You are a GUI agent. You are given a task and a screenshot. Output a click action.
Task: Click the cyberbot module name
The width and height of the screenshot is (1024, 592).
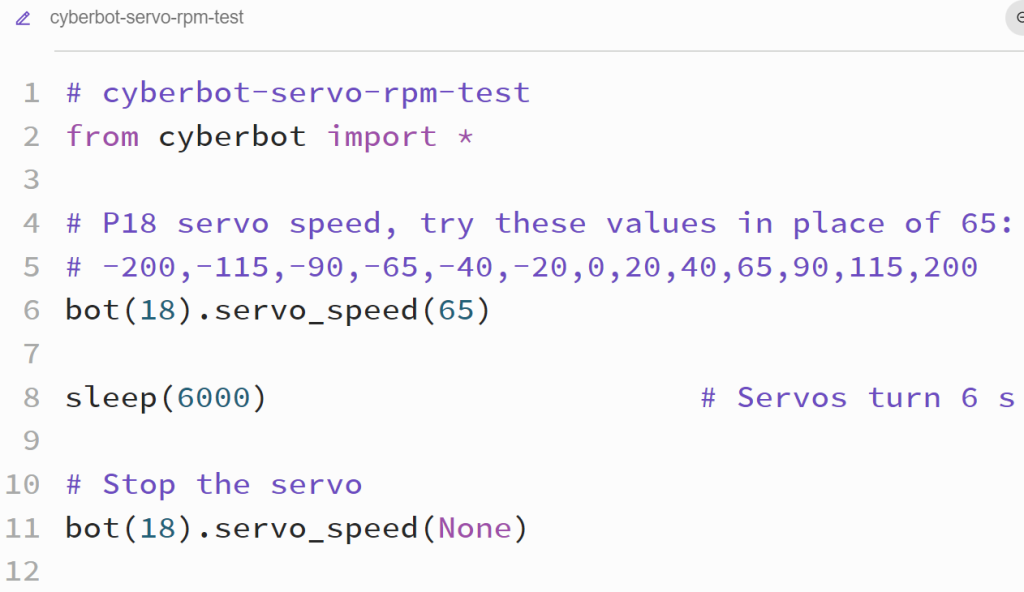point(232,136)
